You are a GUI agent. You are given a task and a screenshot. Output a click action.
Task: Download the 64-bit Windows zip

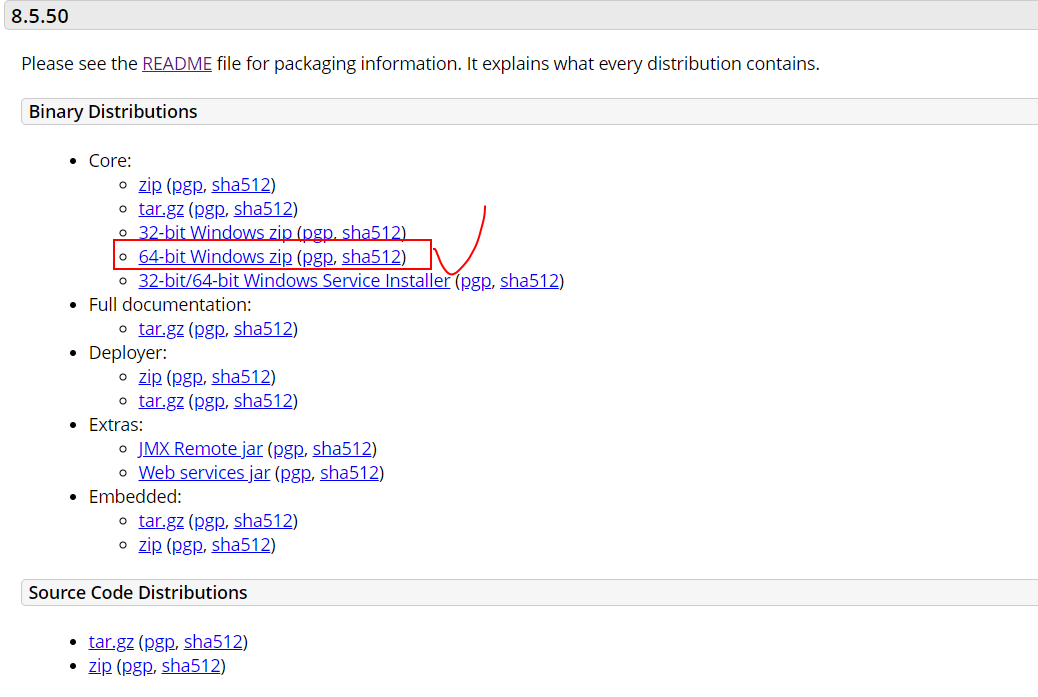(215, 257)
